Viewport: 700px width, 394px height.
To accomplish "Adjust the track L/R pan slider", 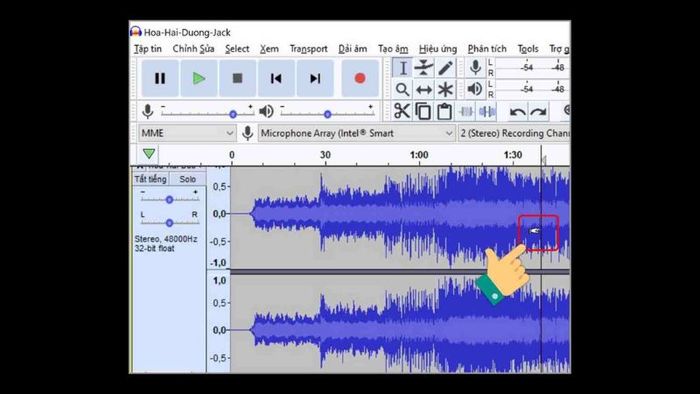I will [169, 222].
